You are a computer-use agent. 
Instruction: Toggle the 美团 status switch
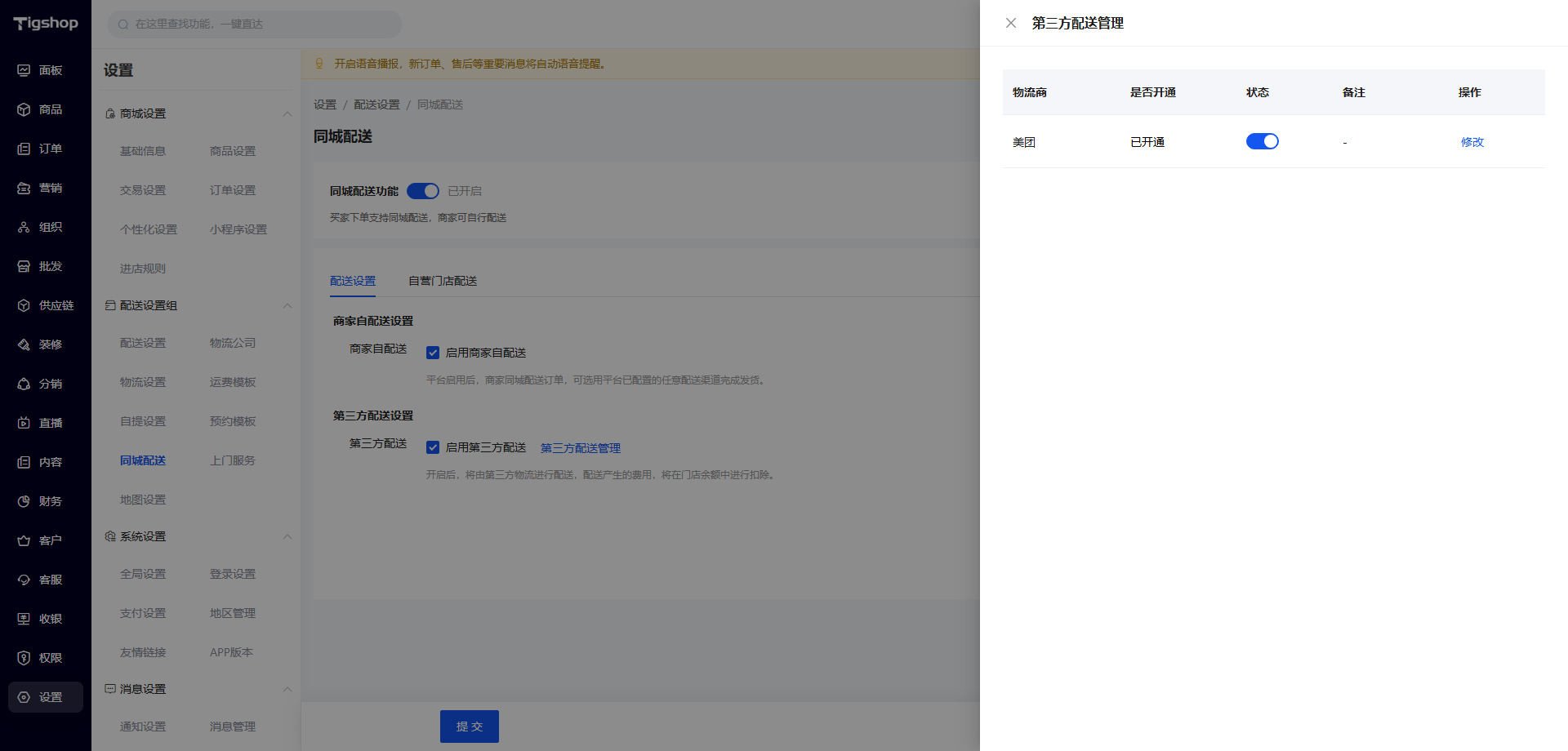(x=1262, y=141)
